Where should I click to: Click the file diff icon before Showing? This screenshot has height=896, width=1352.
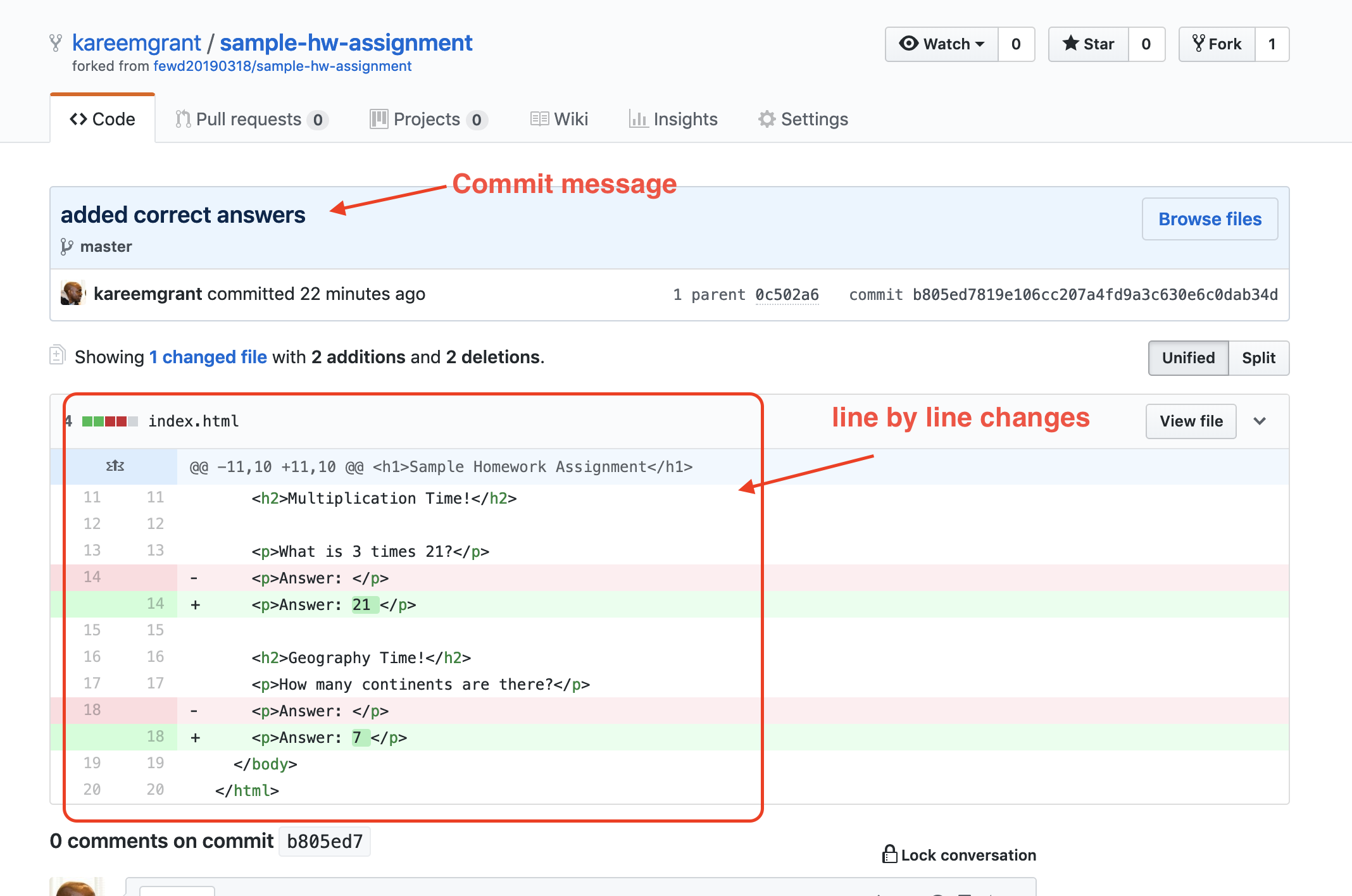point(57,355)
